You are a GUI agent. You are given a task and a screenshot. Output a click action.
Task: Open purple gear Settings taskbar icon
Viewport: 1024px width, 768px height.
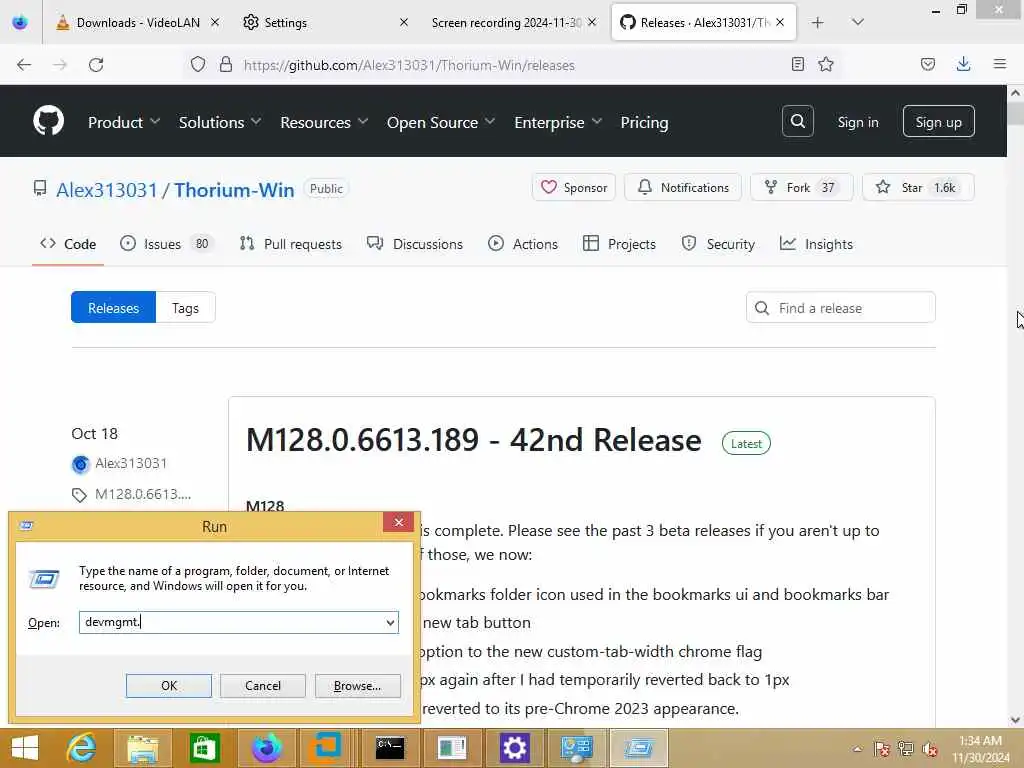(x=514, y=748)
